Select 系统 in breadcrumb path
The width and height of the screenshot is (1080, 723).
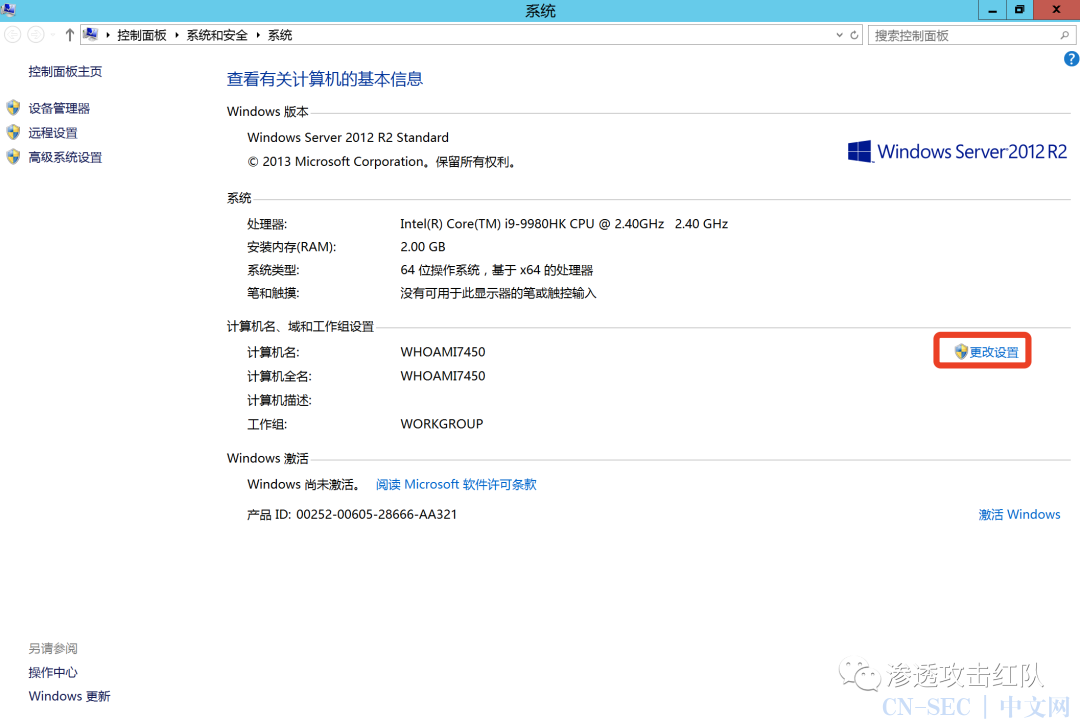pyautogui.click(x=280, y=35)
